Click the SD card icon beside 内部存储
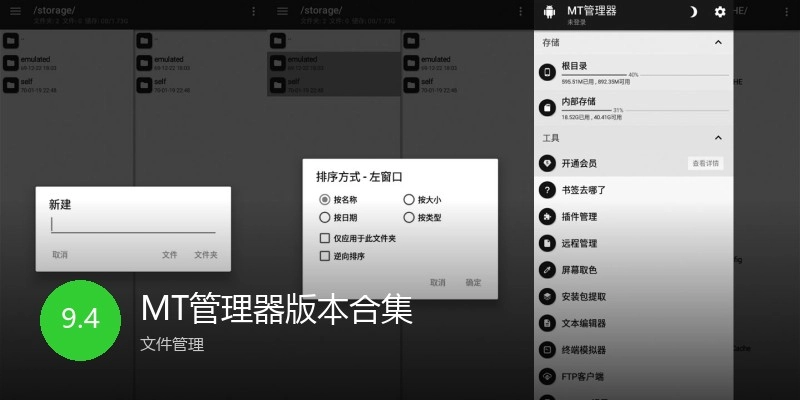 click(547, 108)
